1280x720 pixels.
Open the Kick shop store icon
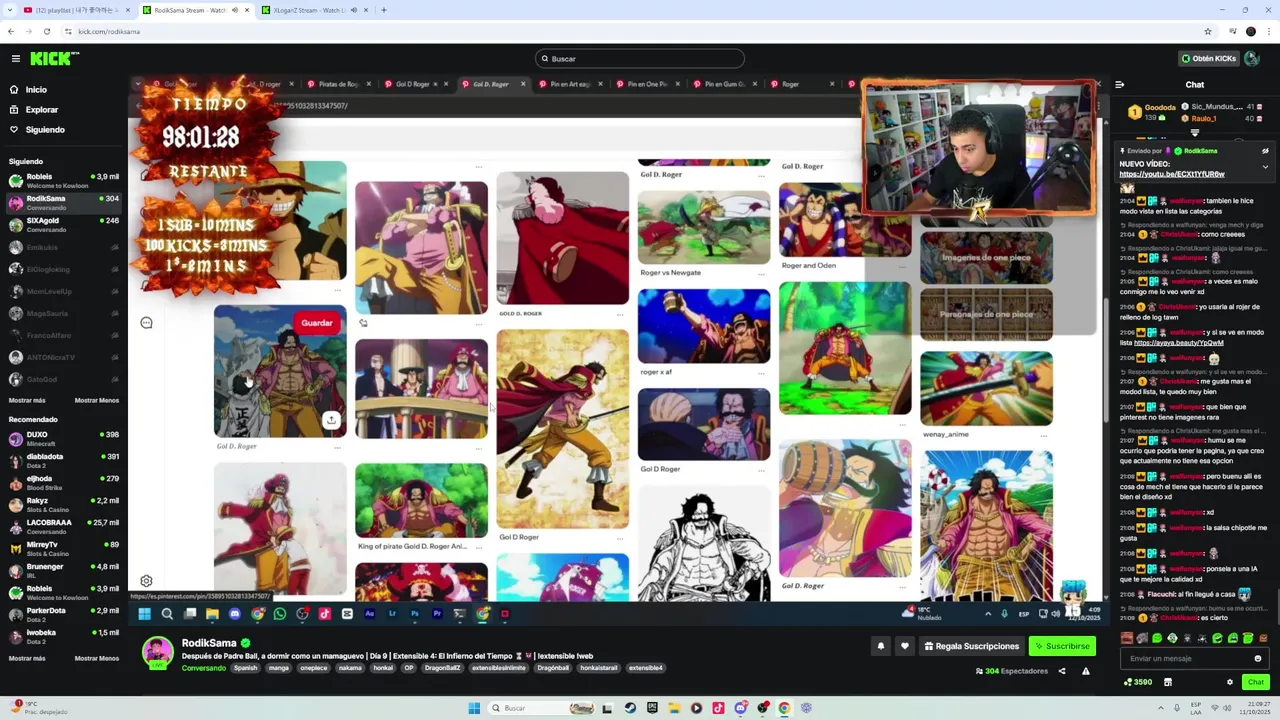(1167, 682)
